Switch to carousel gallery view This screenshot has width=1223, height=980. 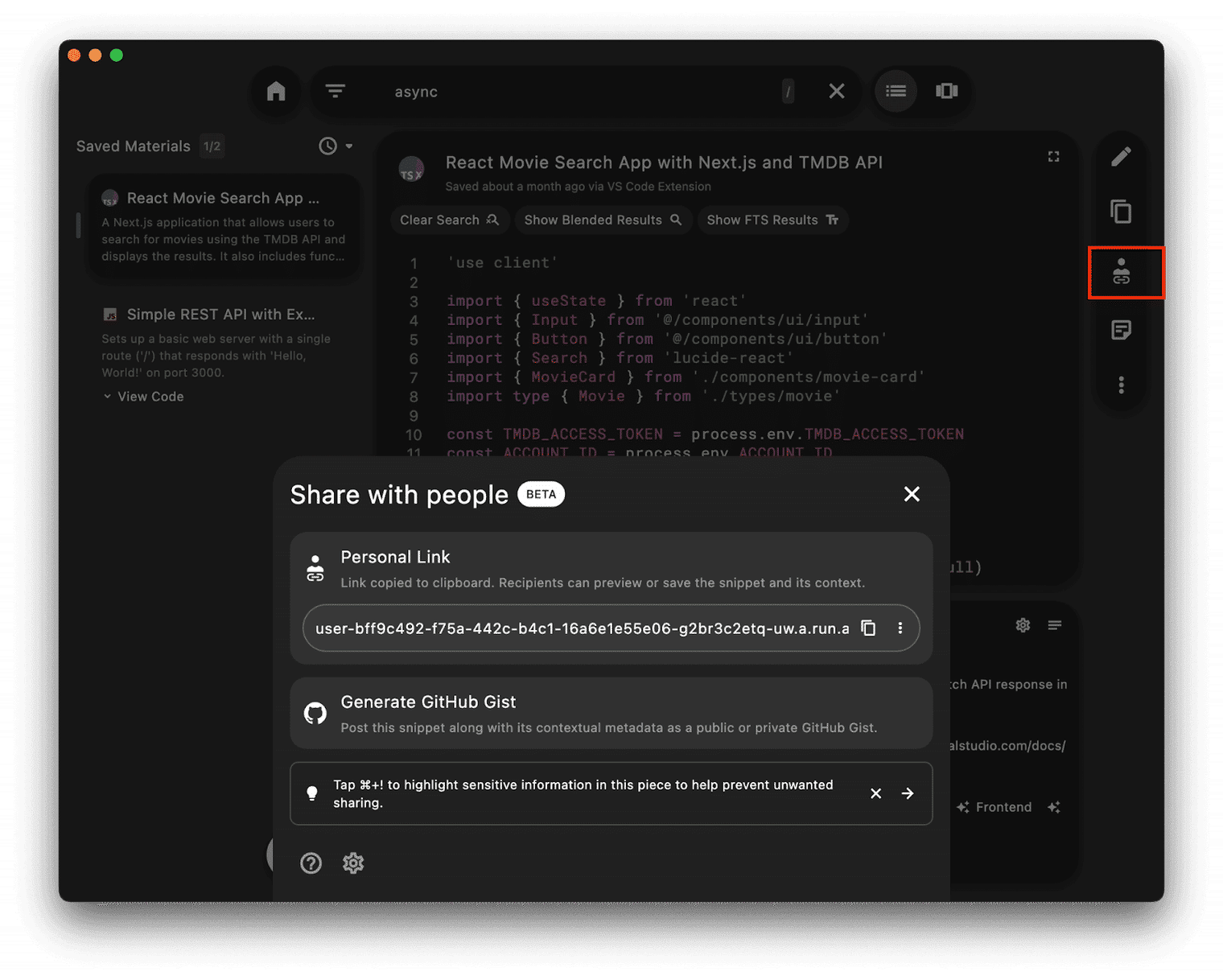[947, 91]
